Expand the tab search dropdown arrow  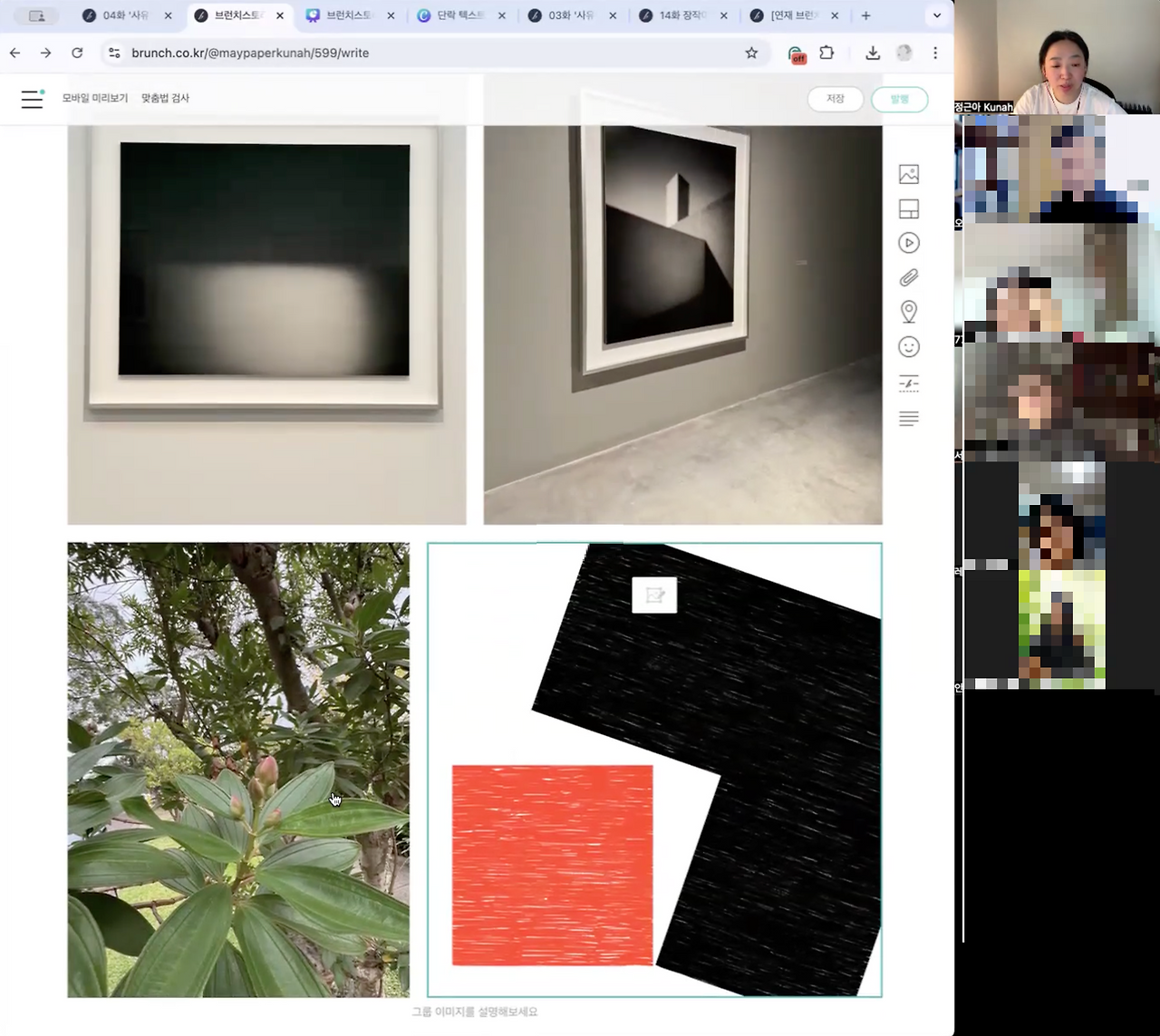point(937,15)
